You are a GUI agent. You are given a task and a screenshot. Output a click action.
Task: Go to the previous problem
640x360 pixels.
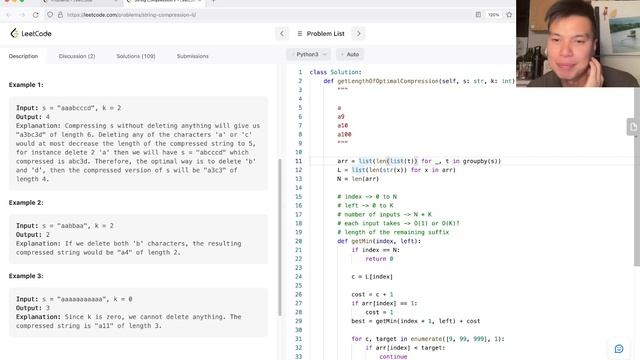(x=282, y=33)
